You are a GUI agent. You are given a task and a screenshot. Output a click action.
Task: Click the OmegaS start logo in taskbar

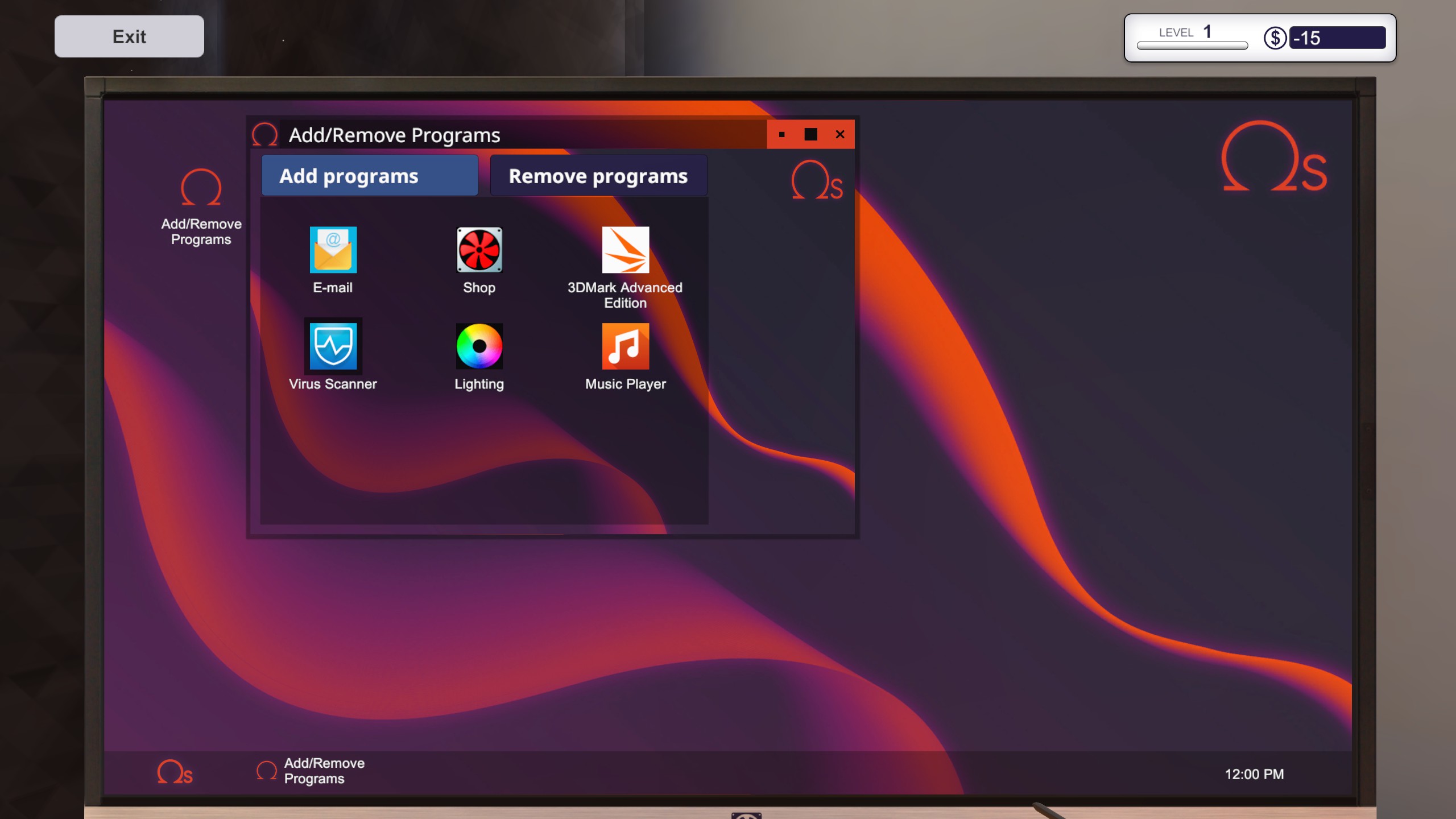point(175,772)
